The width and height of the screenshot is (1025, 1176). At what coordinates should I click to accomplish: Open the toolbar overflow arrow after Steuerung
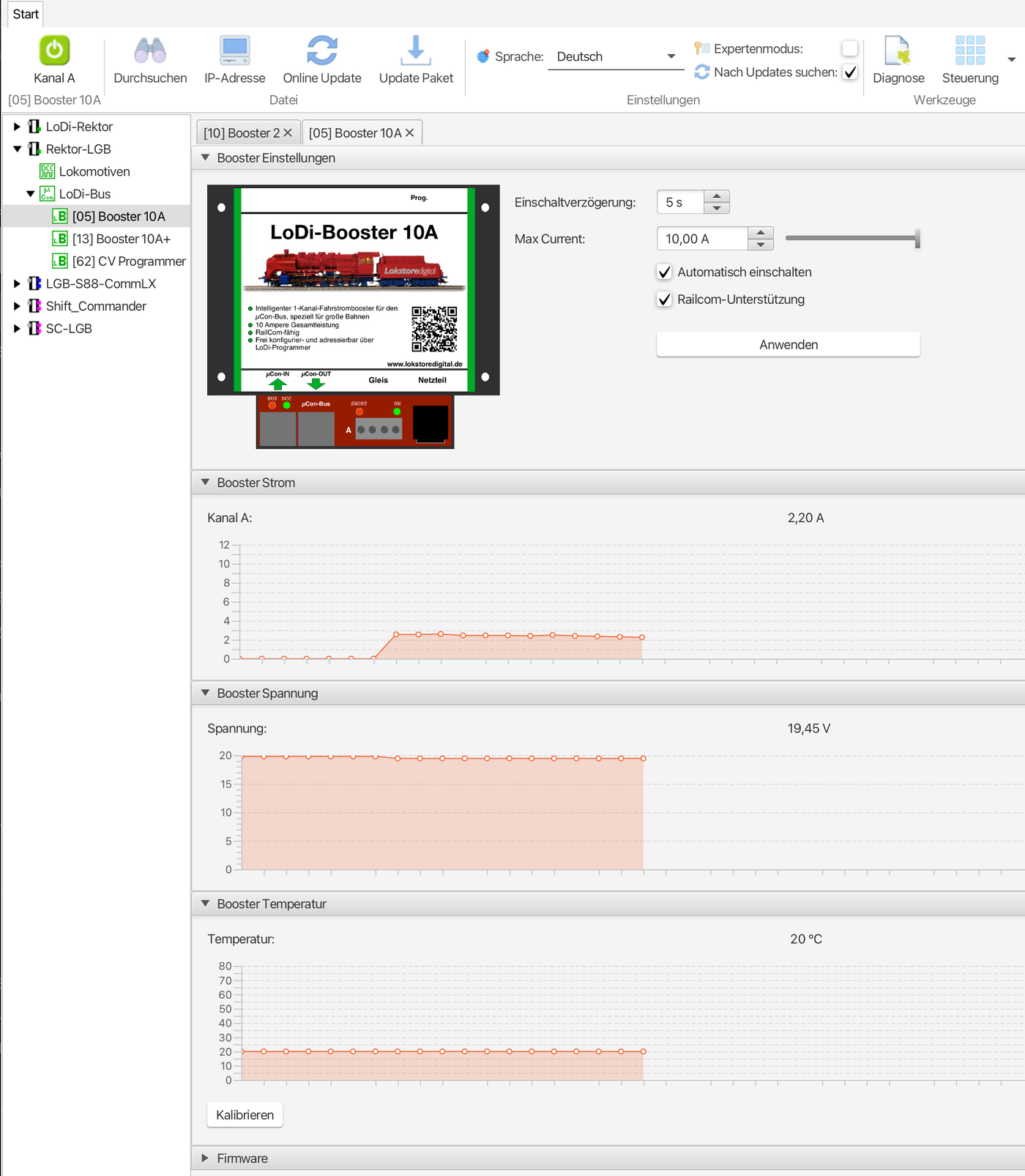click(1012, 59)
